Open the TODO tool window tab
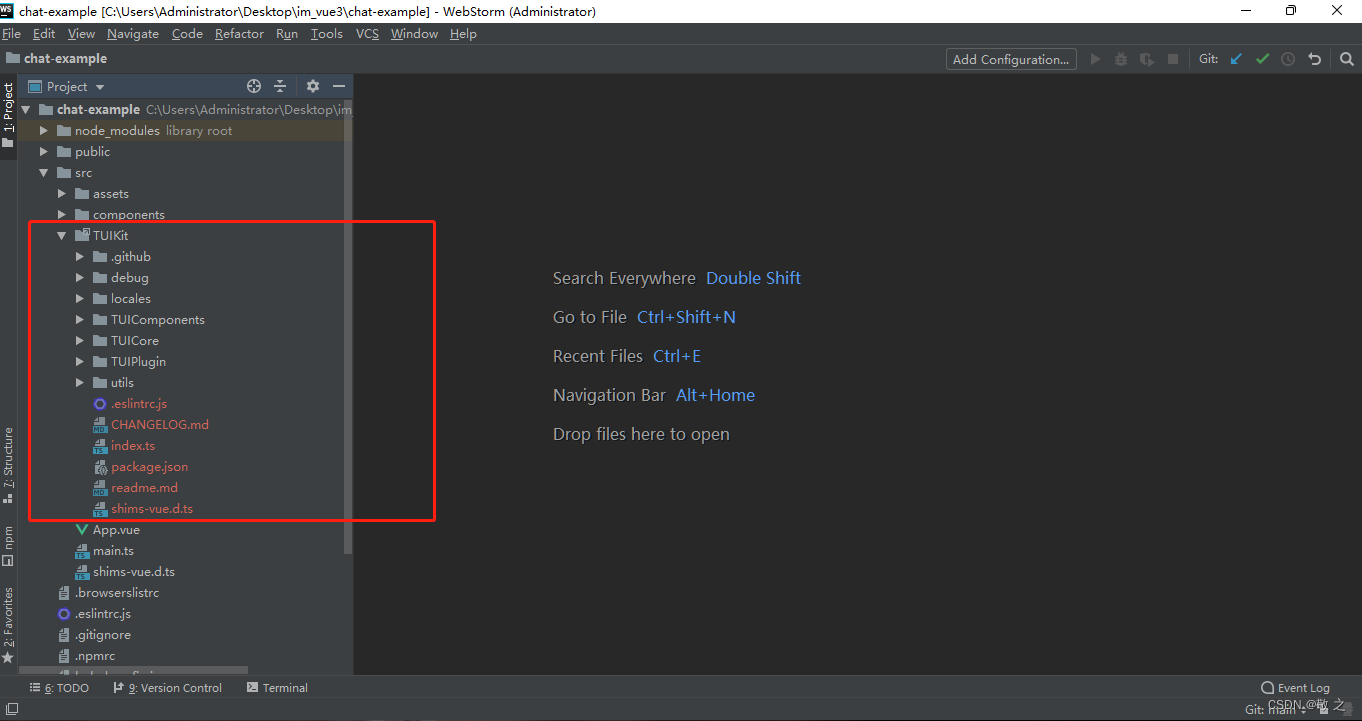This screenshot has width=1362, height=721. 59,688
